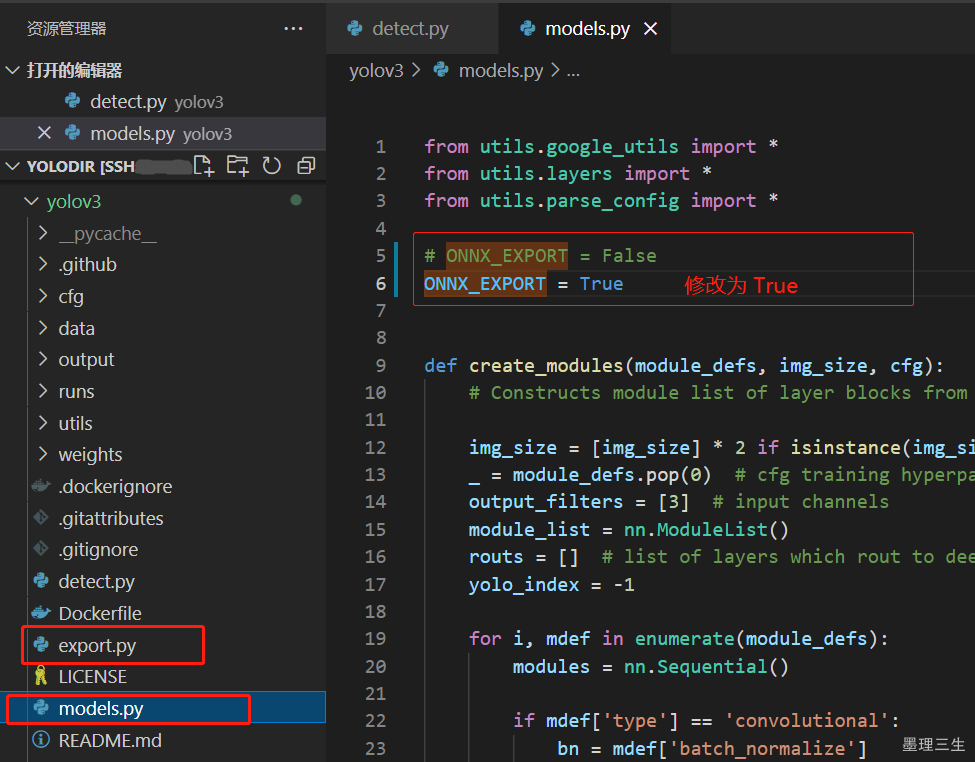The image size is (975, 762).
Task: Click line number 19 in the gutter
Action: point(376,639)
